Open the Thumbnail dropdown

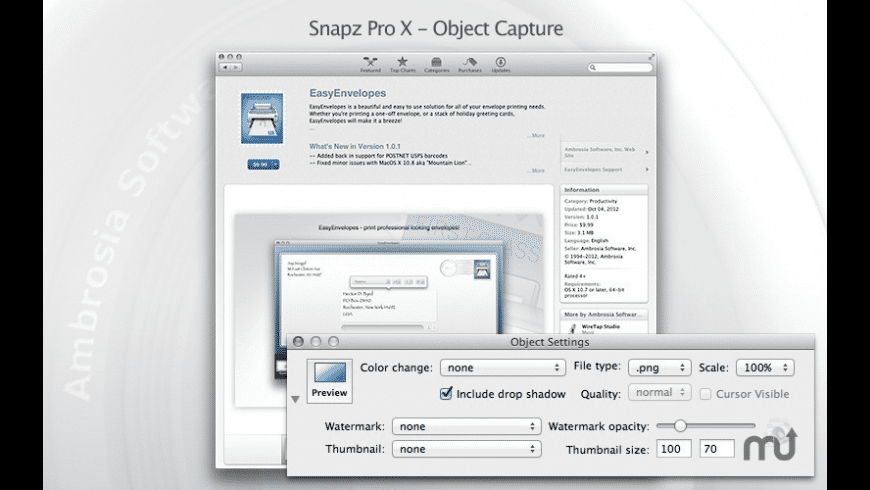(467, 449)
